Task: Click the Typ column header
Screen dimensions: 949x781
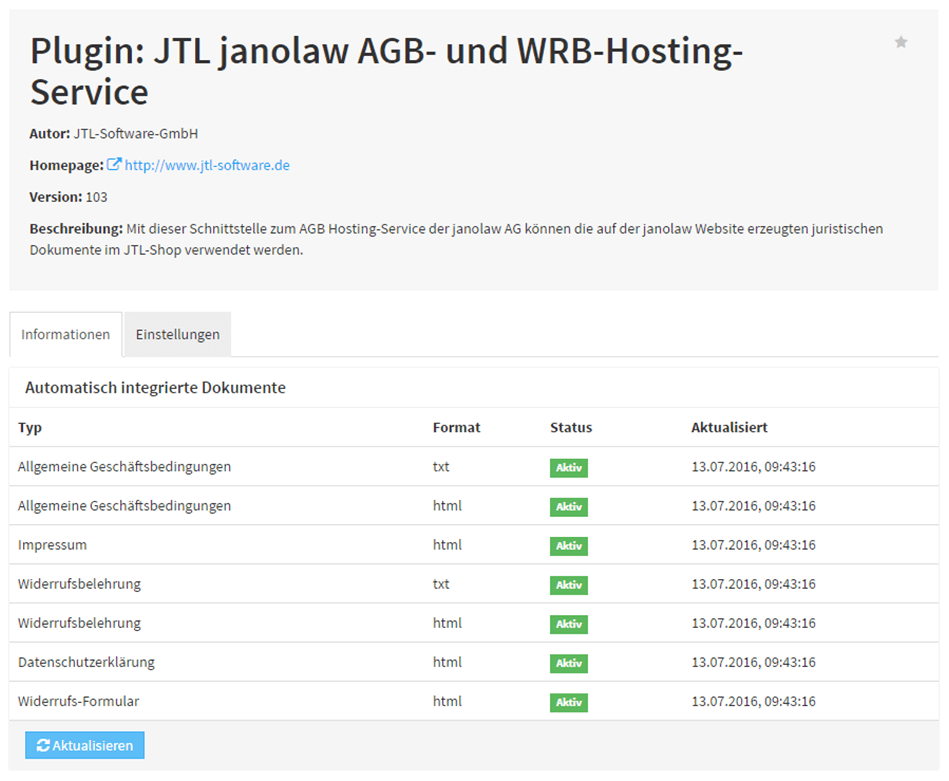Action: tap(30, 427)
